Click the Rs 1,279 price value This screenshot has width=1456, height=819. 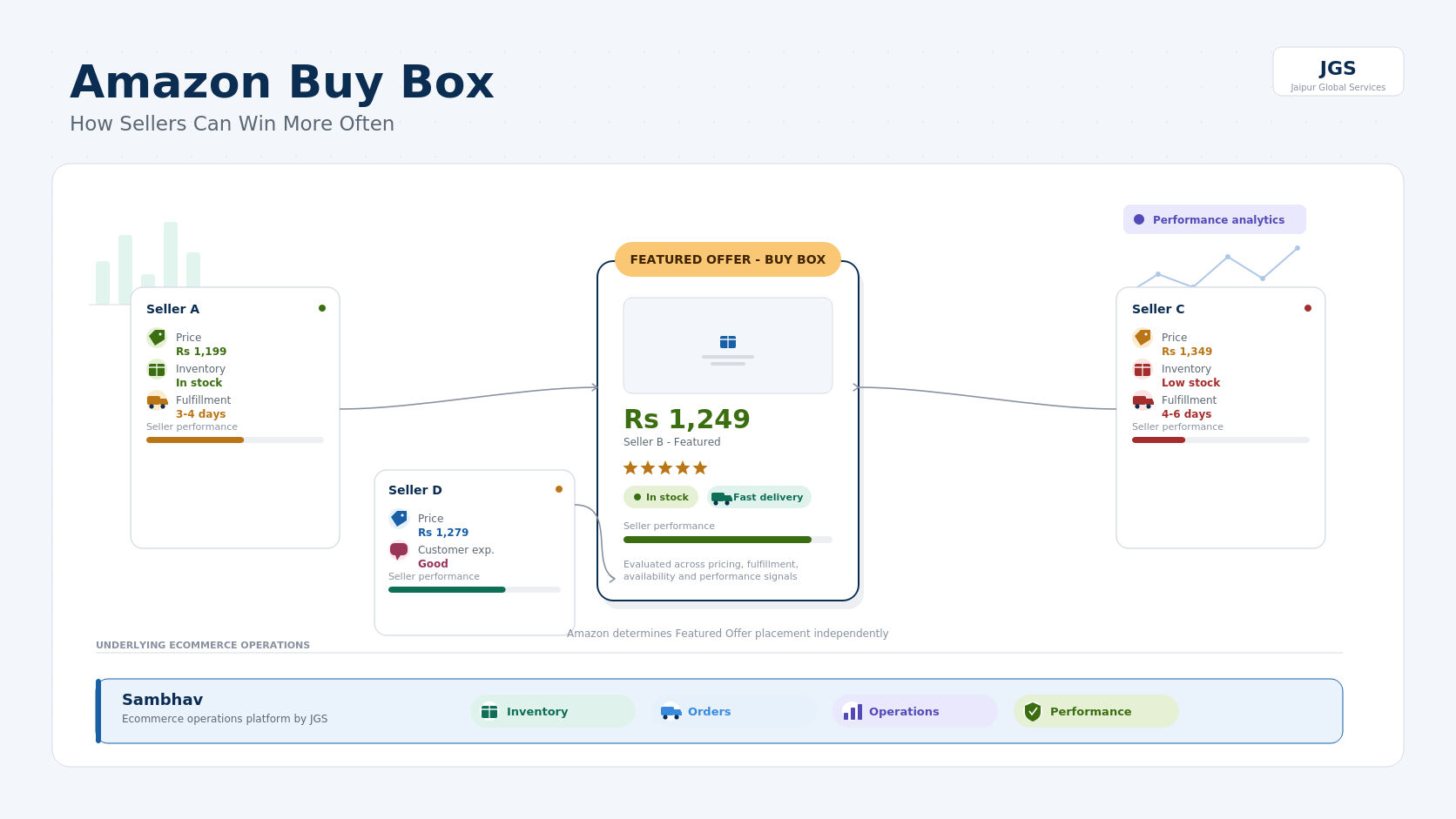point(443,533)
